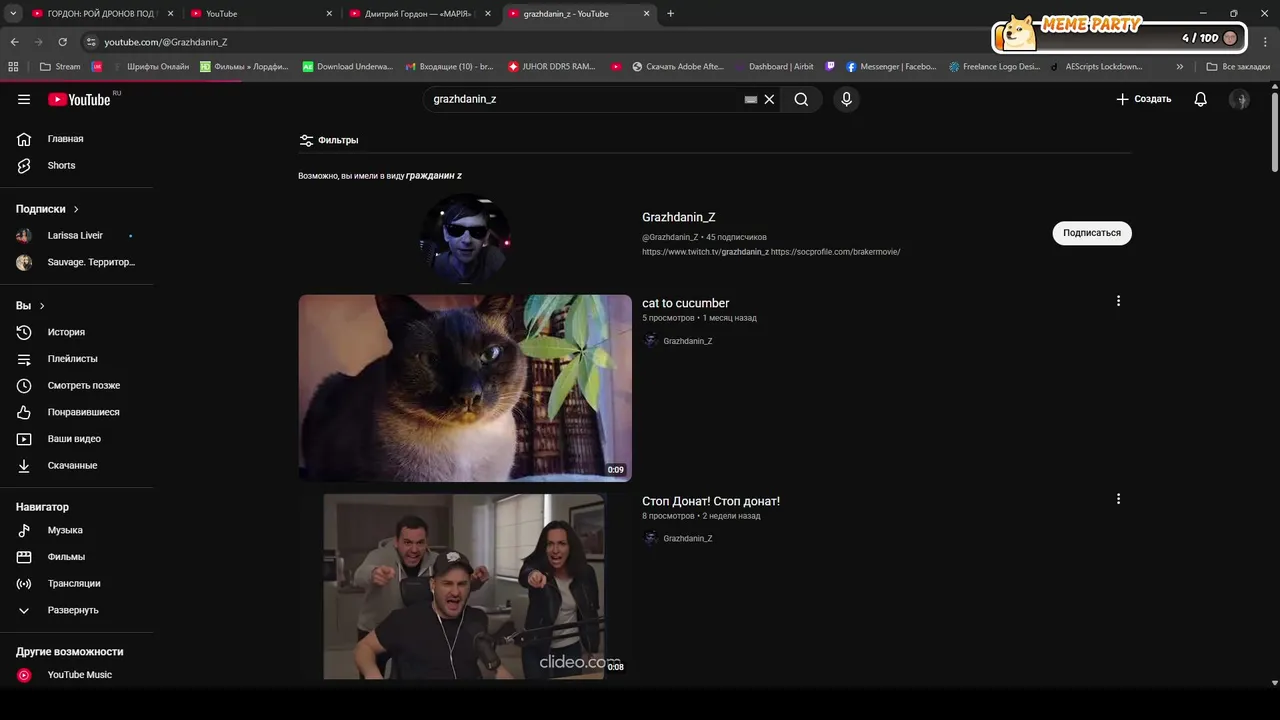Close the grazhdanin_z - YouTube tab
The width and height of the screenshot is (1280, 720).
[x=647, y=14]
